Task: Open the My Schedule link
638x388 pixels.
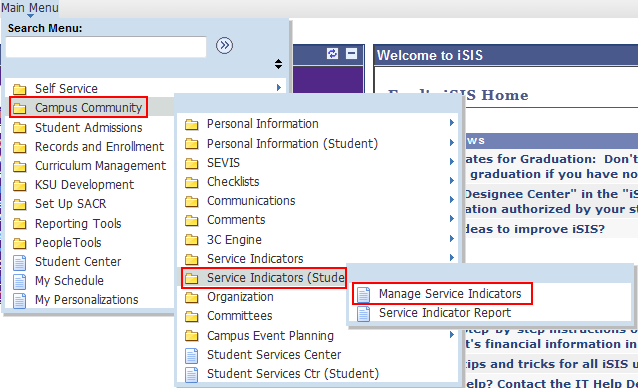Action: (x=69, y=281)
